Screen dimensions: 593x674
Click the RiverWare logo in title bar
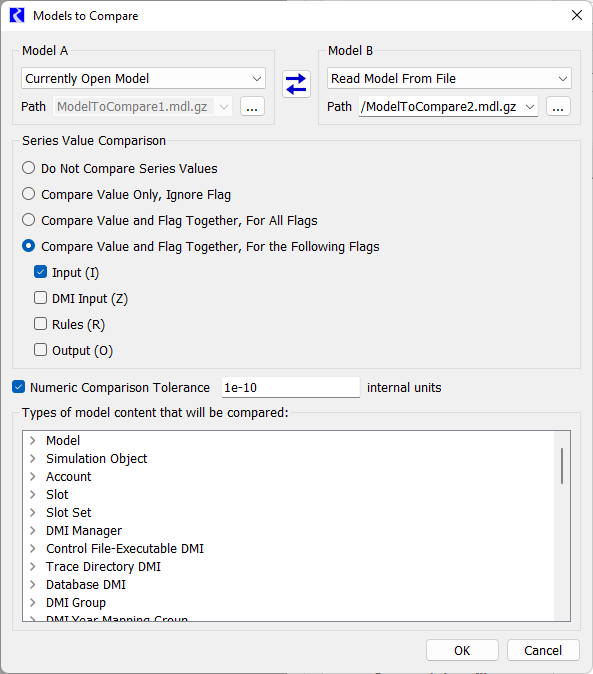click(17, 15)
